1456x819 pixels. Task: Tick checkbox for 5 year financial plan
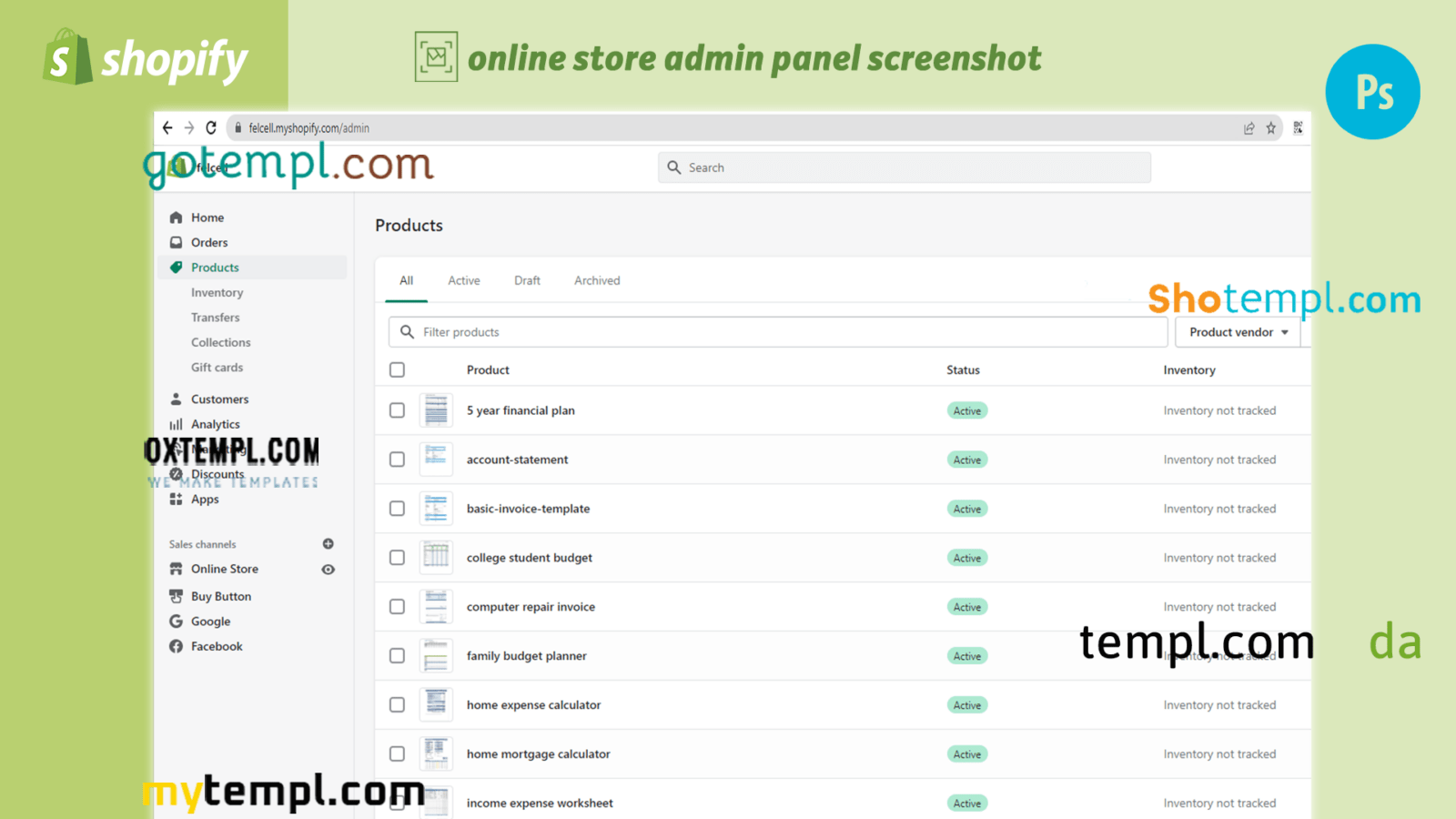398,410
